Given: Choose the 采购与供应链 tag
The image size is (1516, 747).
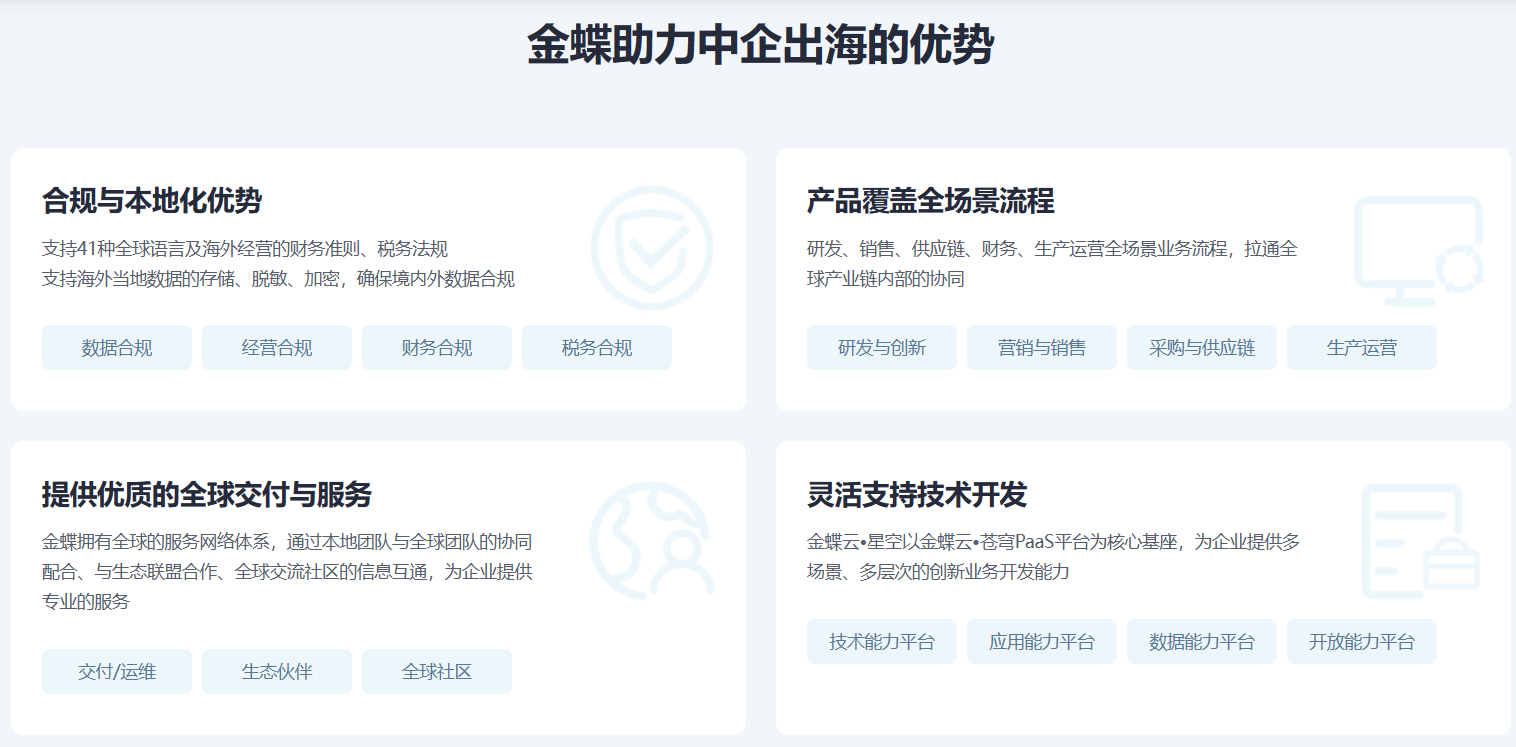Looking at the screenshot, I should click(1202, 348).
